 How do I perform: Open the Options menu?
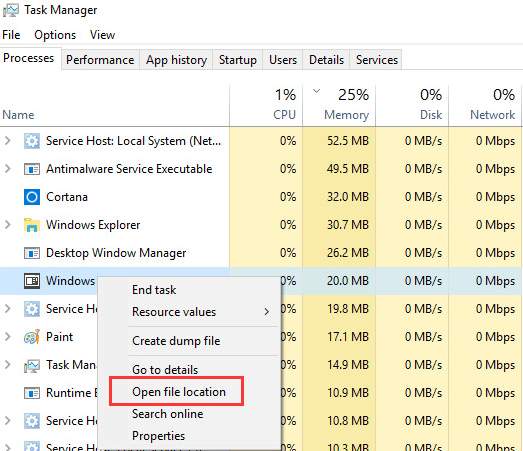(x=55, y=35)
